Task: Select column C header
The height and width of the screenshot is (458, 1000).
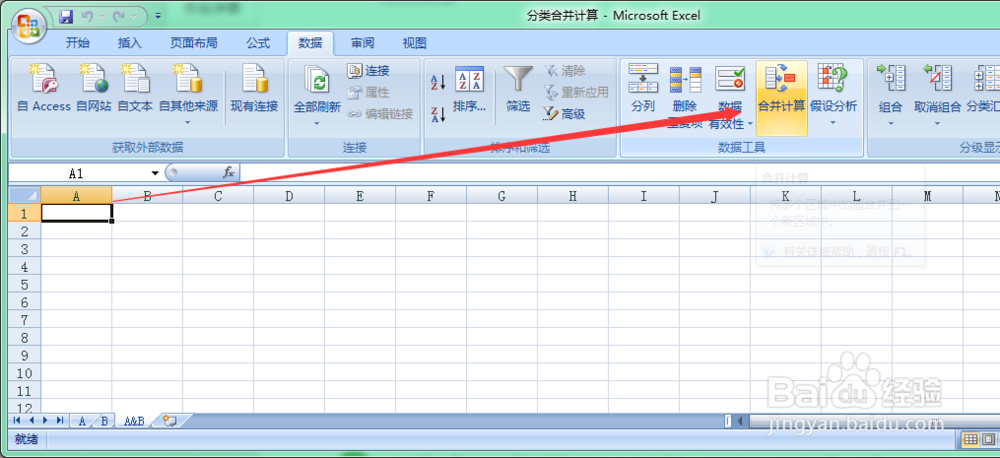Action: (x=218, y=196)
